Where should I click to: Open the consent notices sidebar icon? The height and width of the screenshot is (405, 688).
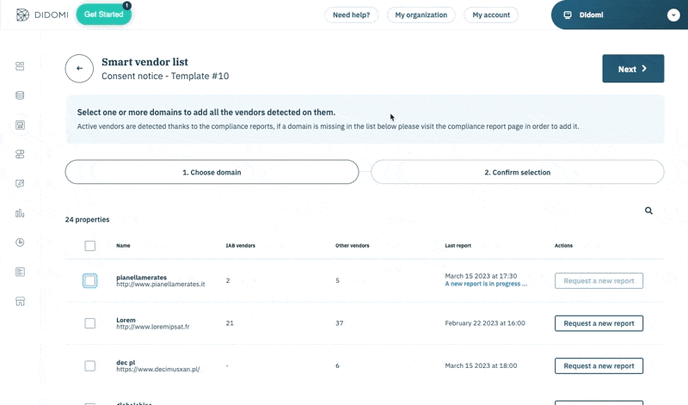(20, 125)
